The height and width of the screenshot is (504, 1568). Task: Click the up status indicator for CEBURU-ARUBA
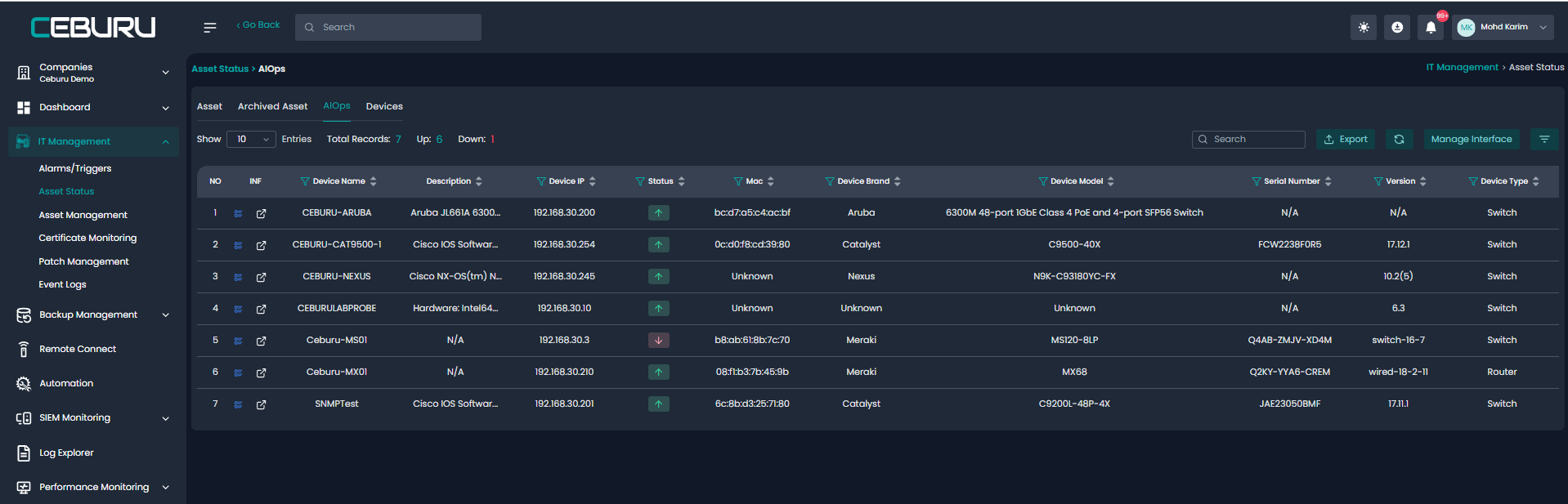tap(659, 213)
